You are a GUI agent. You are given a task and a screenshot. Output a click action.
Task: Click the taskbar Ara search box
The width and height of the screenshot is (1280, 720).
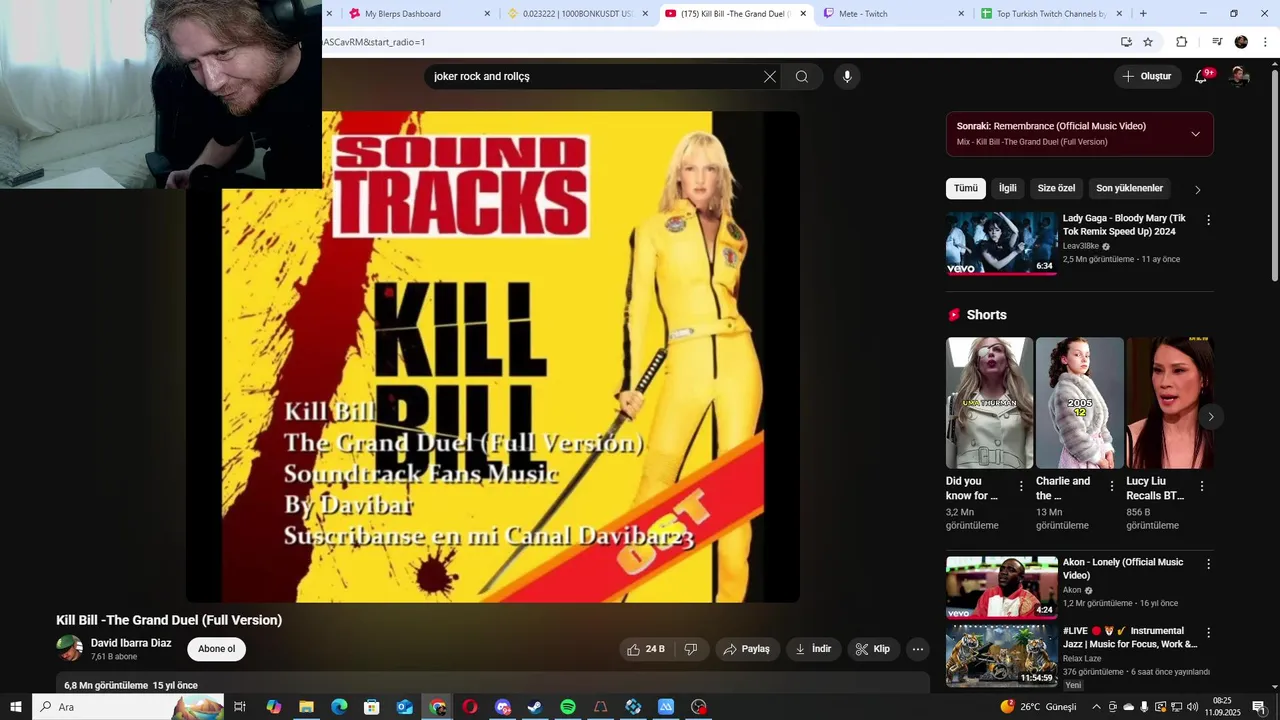coord(128,707)
